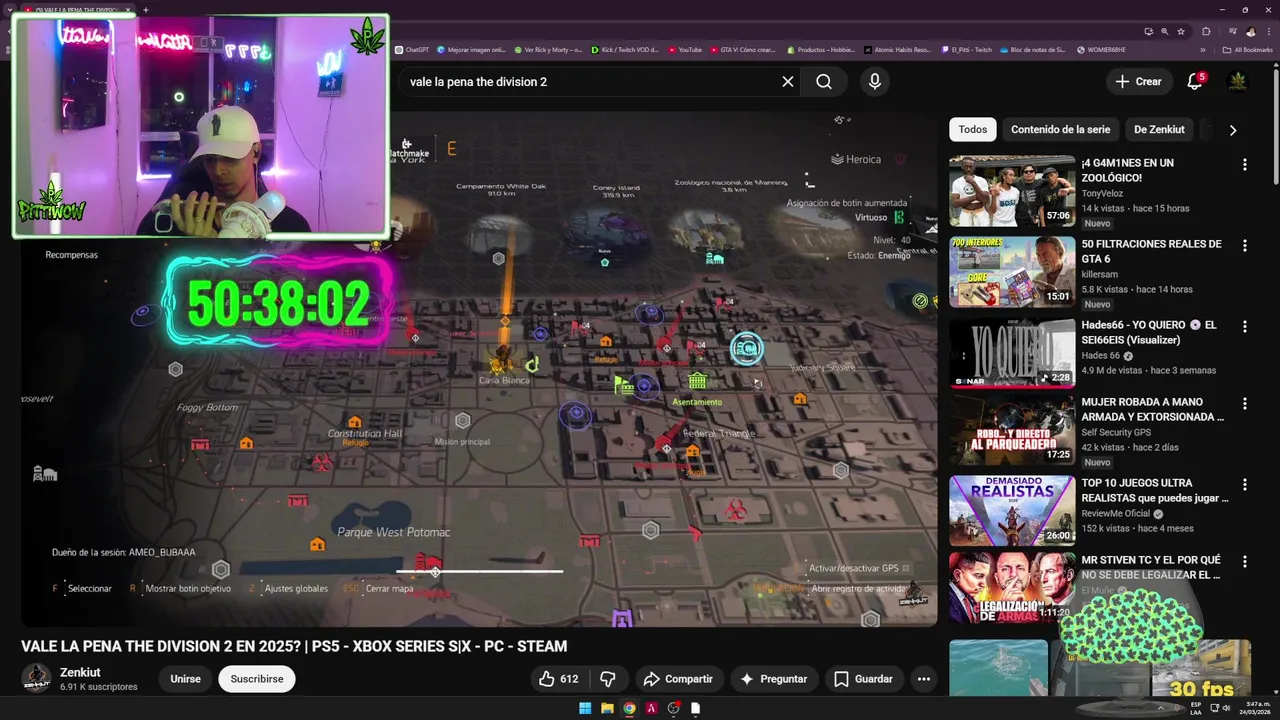Open the ChatGPT bookmark
The image size is (1280, 720).
pyautogui.click(x=412, y=49)
